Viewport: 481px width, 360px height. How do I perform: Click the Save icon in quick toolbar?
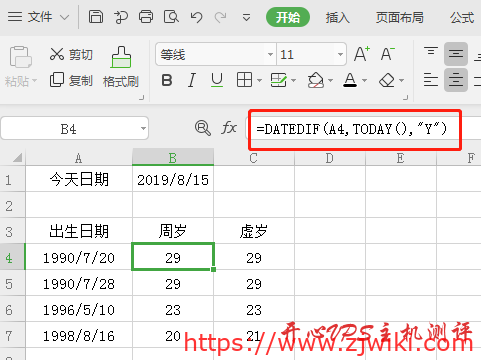(96, 16)
